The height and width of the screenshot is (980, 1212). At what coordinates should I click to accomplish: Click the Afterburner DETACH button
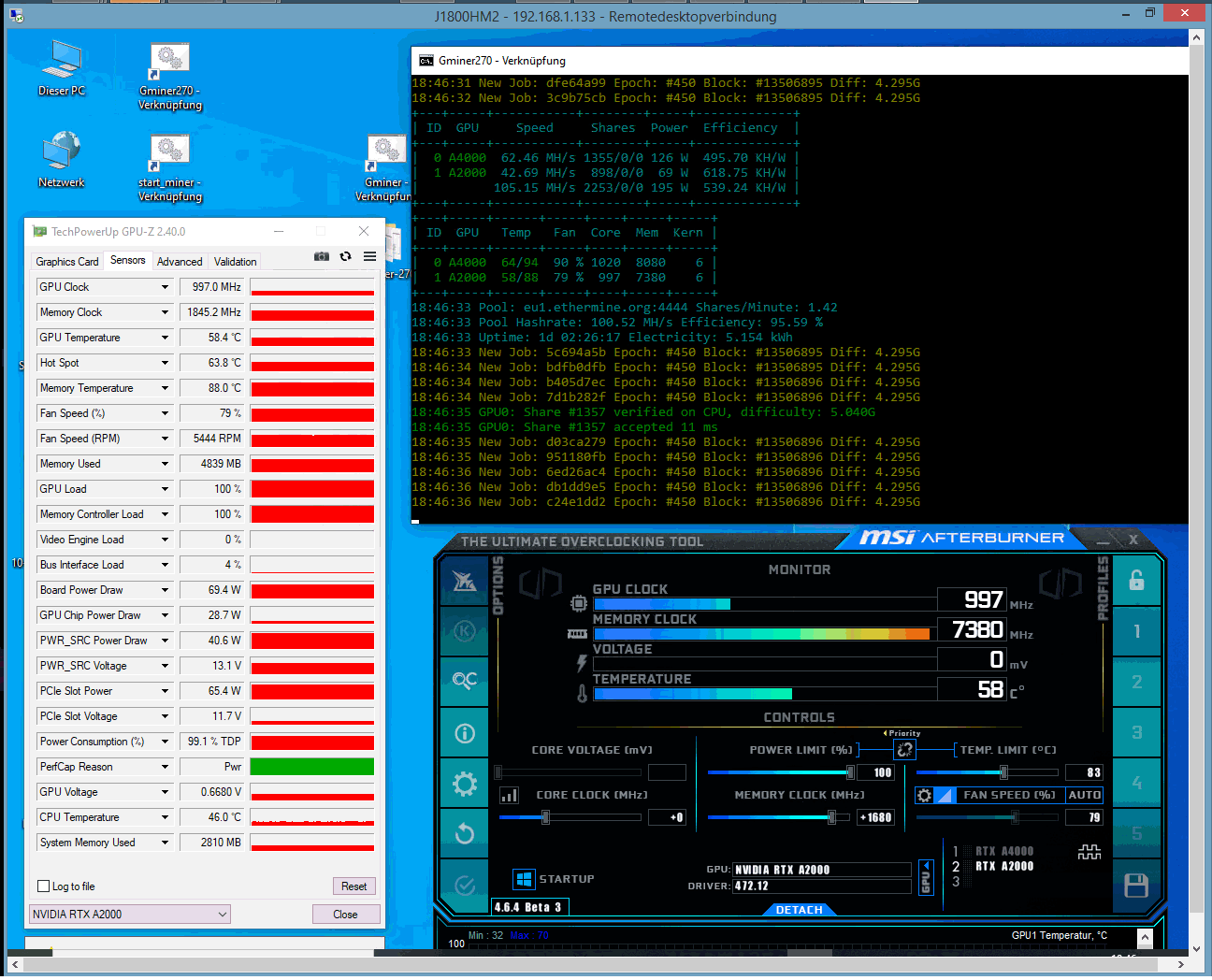[800, 910]
